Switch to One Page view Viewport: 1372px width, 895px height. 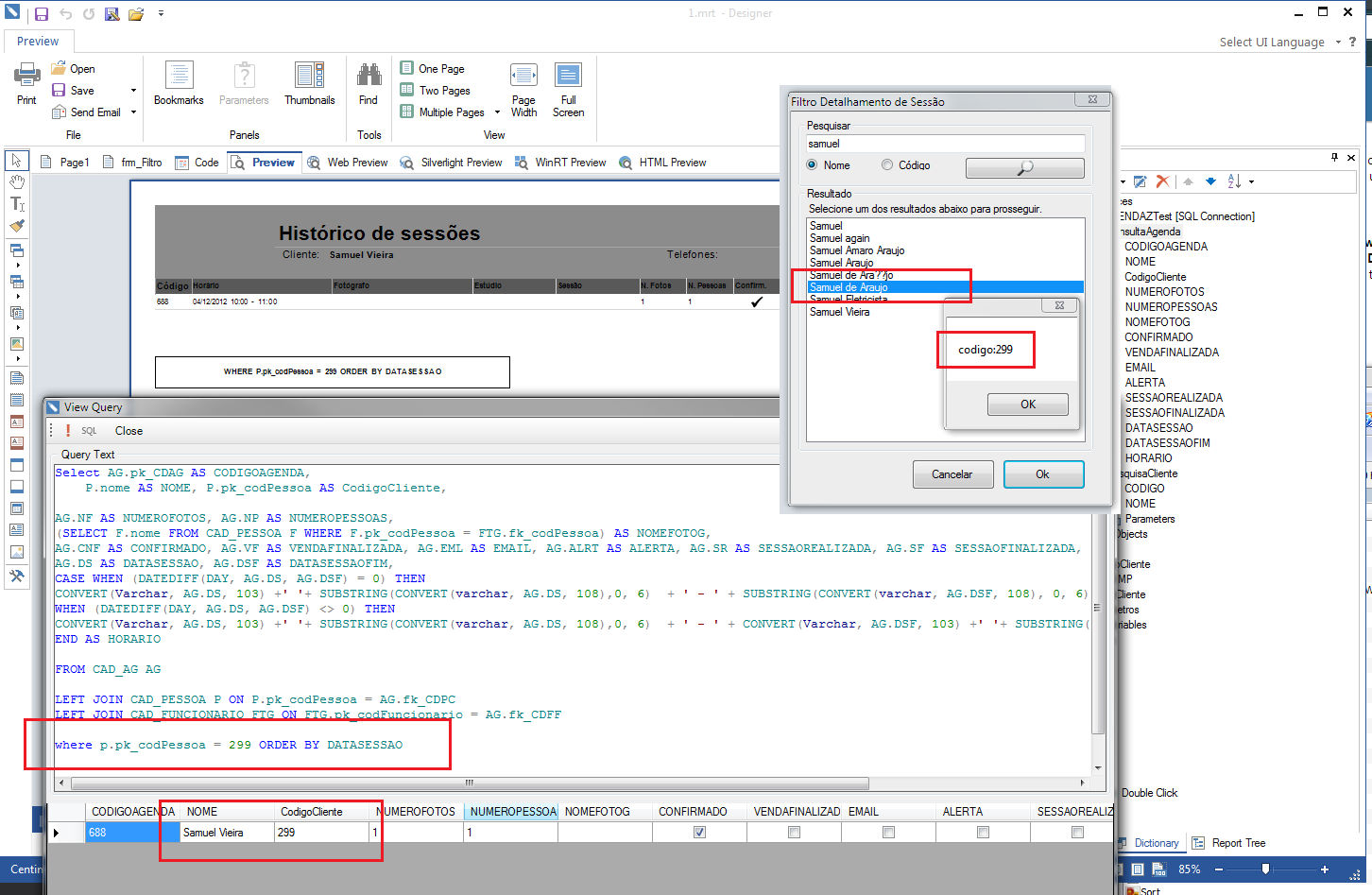pyautogui.click(x=433, y=69)
